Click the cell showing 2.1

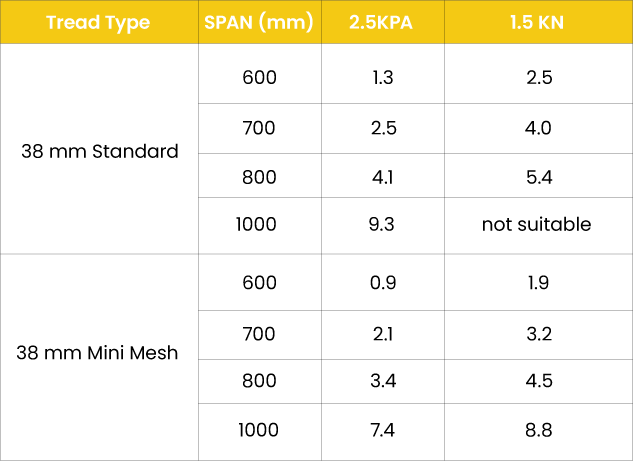point(381,334)
